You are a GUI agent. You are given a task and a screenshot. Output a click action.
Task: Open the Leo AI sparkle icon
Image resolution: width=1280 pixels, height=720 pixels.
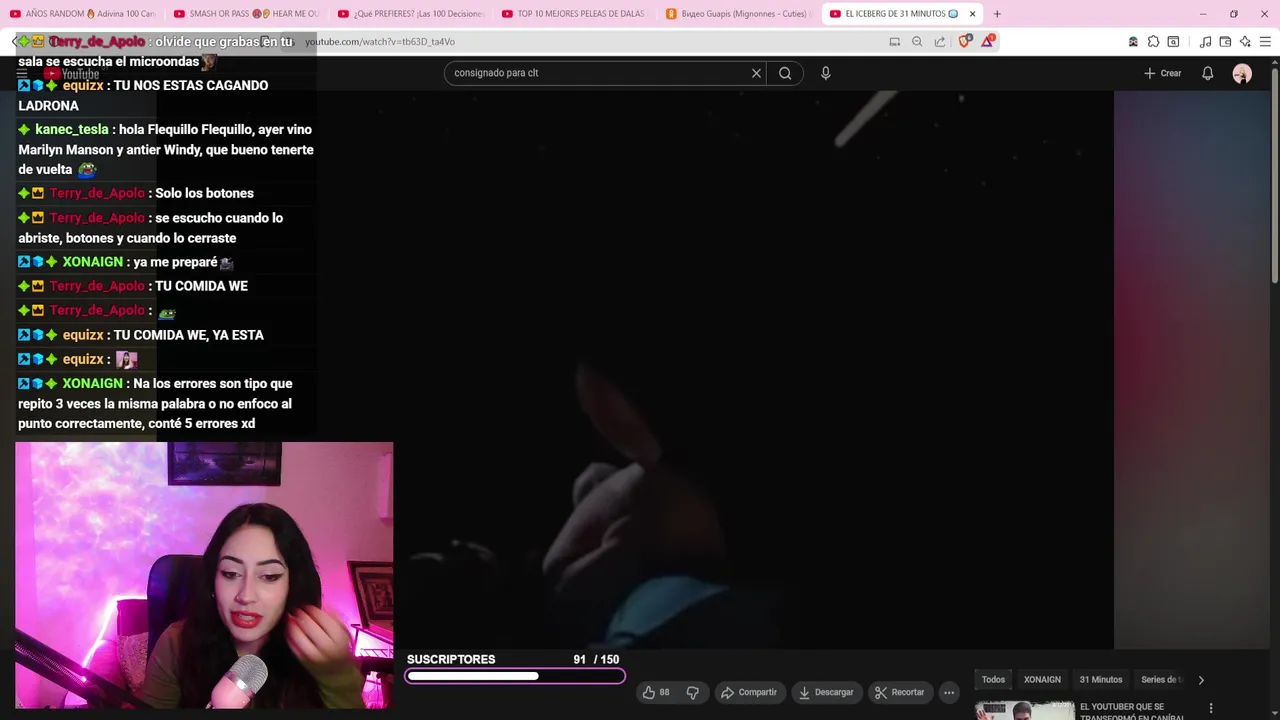click(x=1245, y=41)
